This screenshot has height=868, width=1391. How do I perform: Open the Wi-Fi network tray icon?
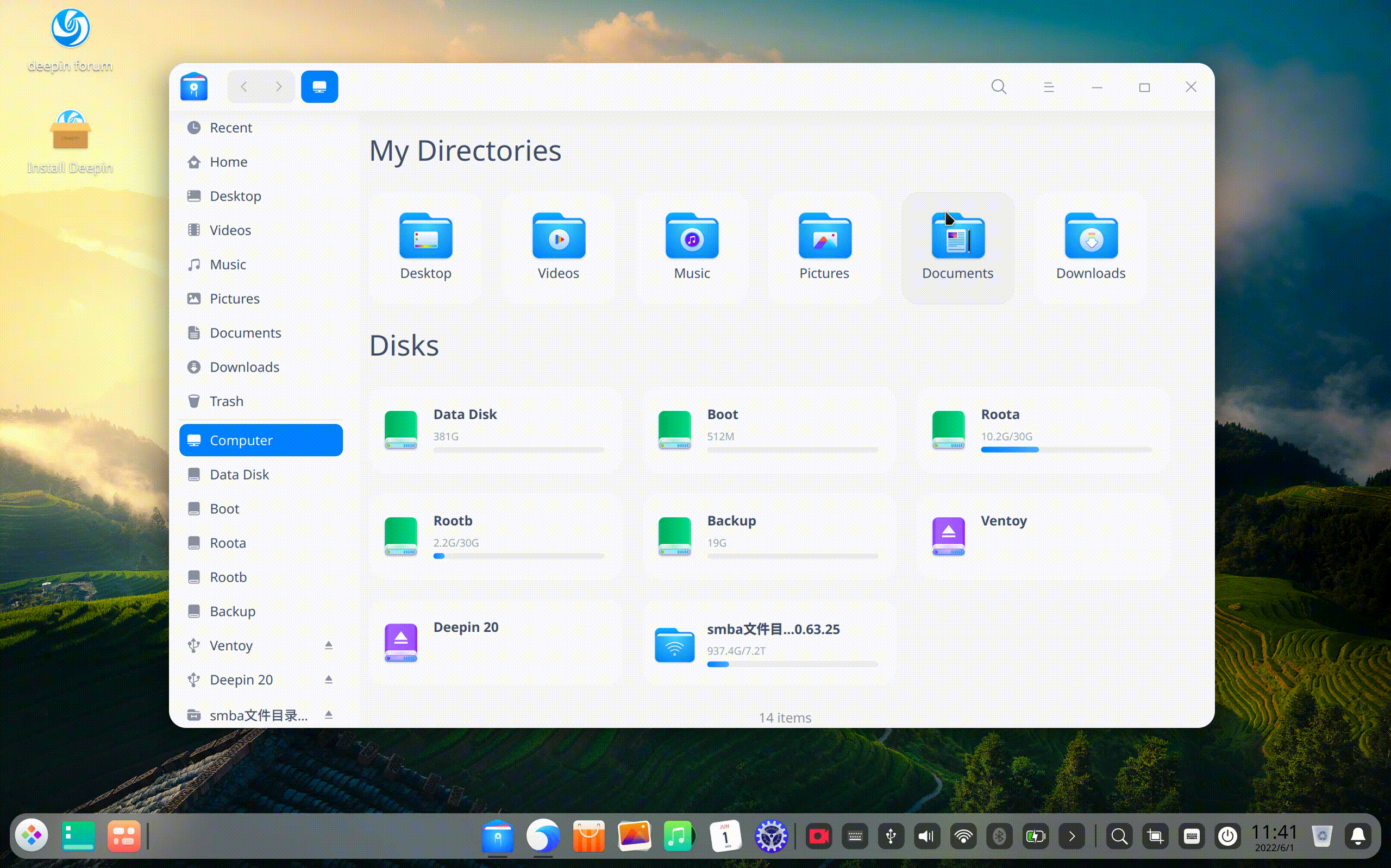click(x=963, y=836)
